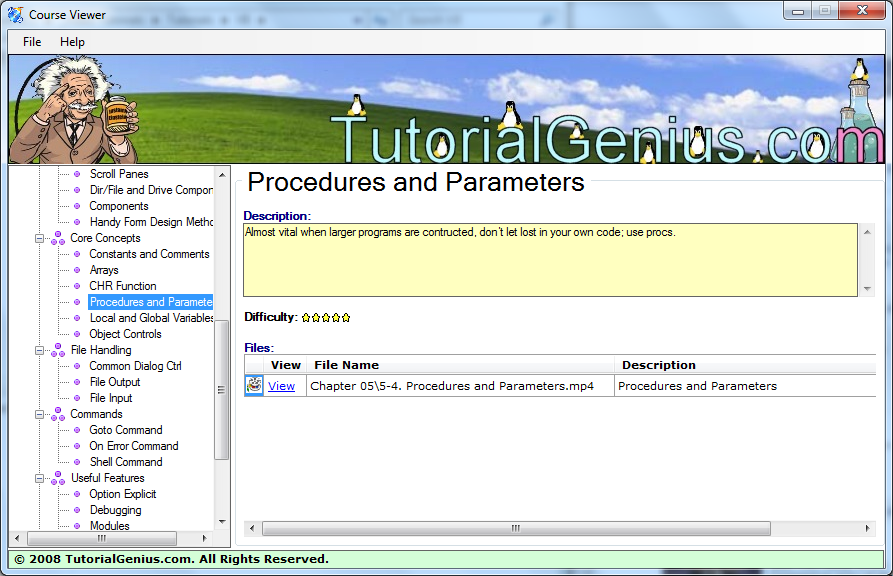Select the Dir/File and Drive Components lesson
The width and height of the screenshot is (893, 576).
tap(151, 190)
